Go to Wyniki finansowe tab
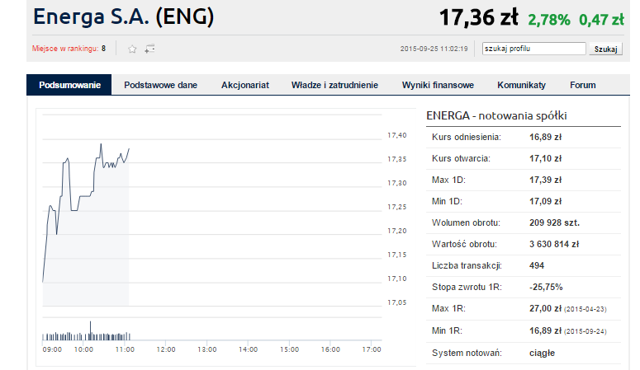 pos(438,85)
